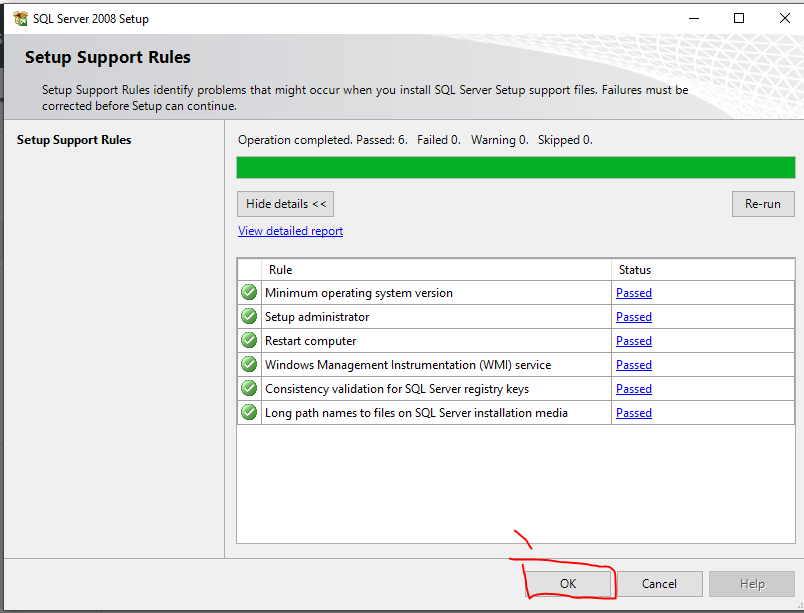Select Setup Support Rules step in left pane
The height and width of the screenshot is (613, 804).
click(74, 140)
